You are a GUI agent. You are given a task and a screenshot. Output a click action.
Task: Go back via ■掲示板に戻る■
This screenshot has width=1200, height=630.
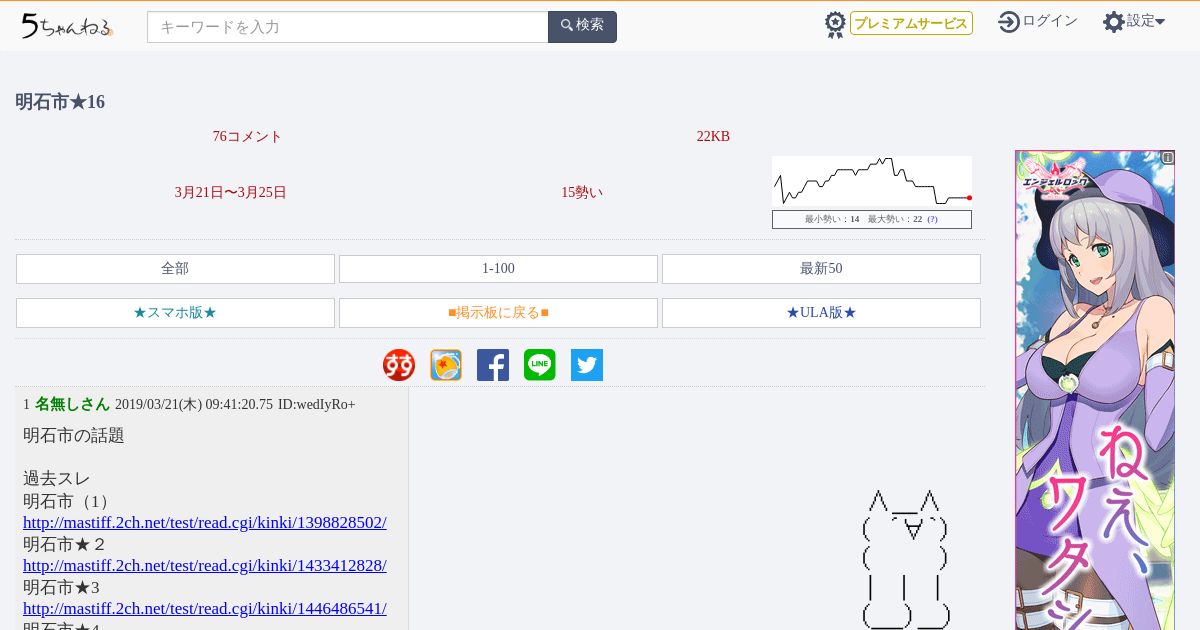(498, 313)
